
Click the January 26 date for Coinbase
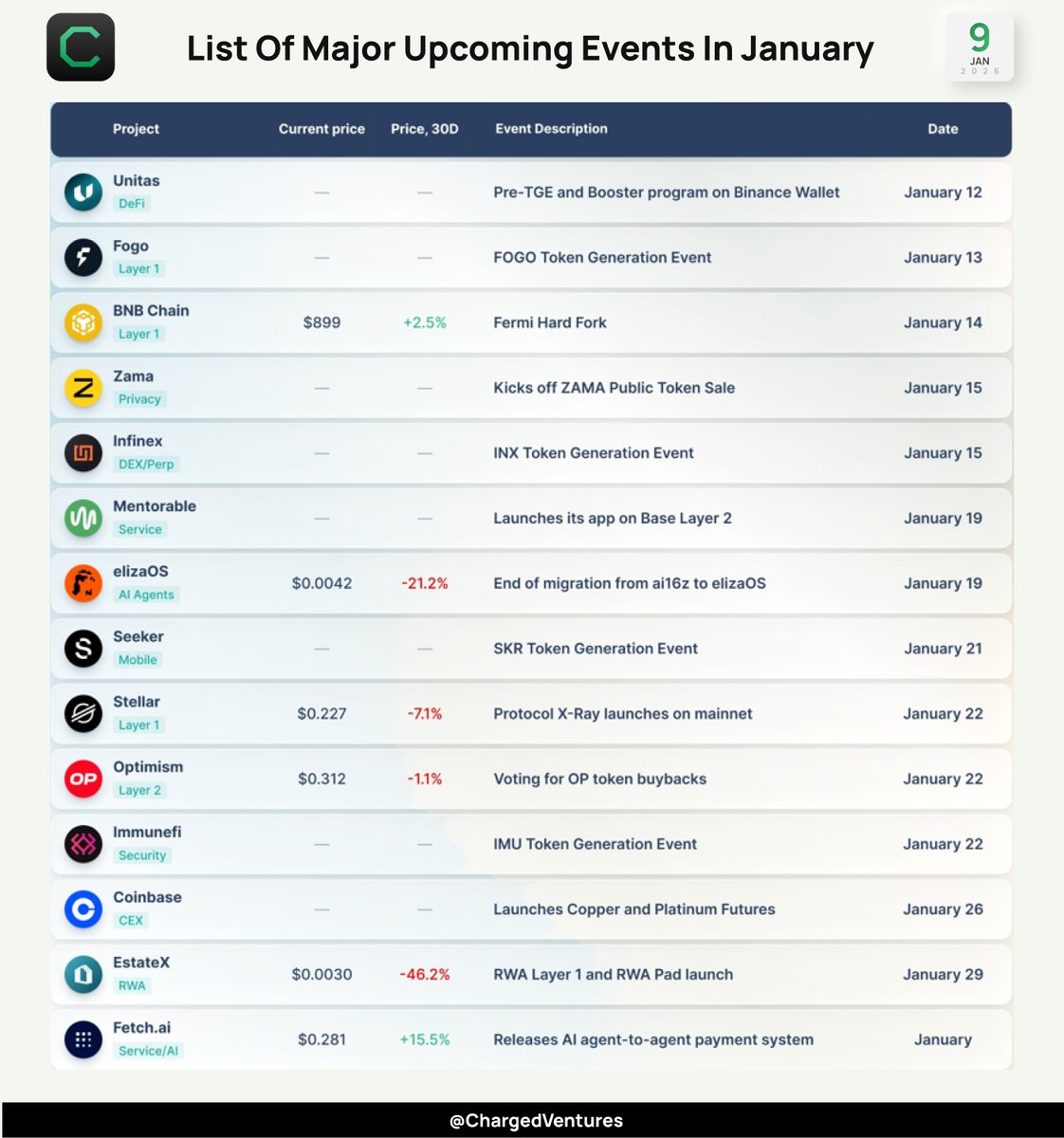pos(943,909)
